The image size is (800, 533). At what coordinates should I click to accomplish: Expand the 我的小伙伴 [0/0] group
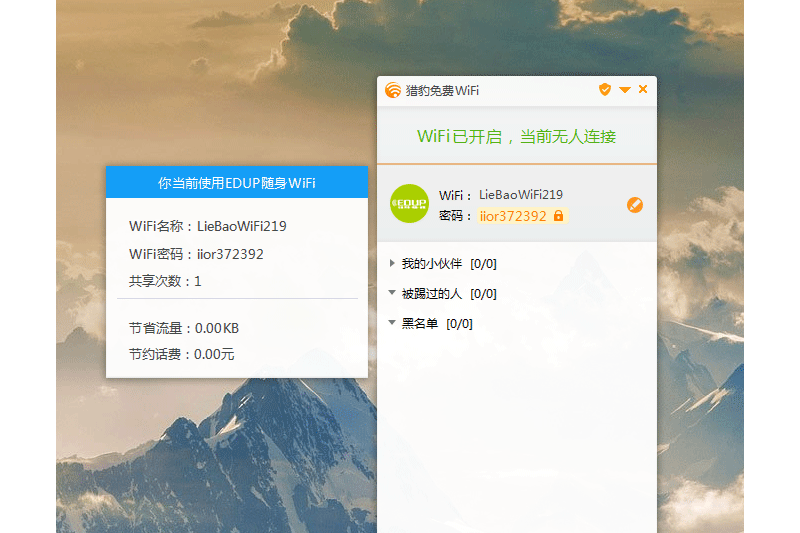[392, 263]
